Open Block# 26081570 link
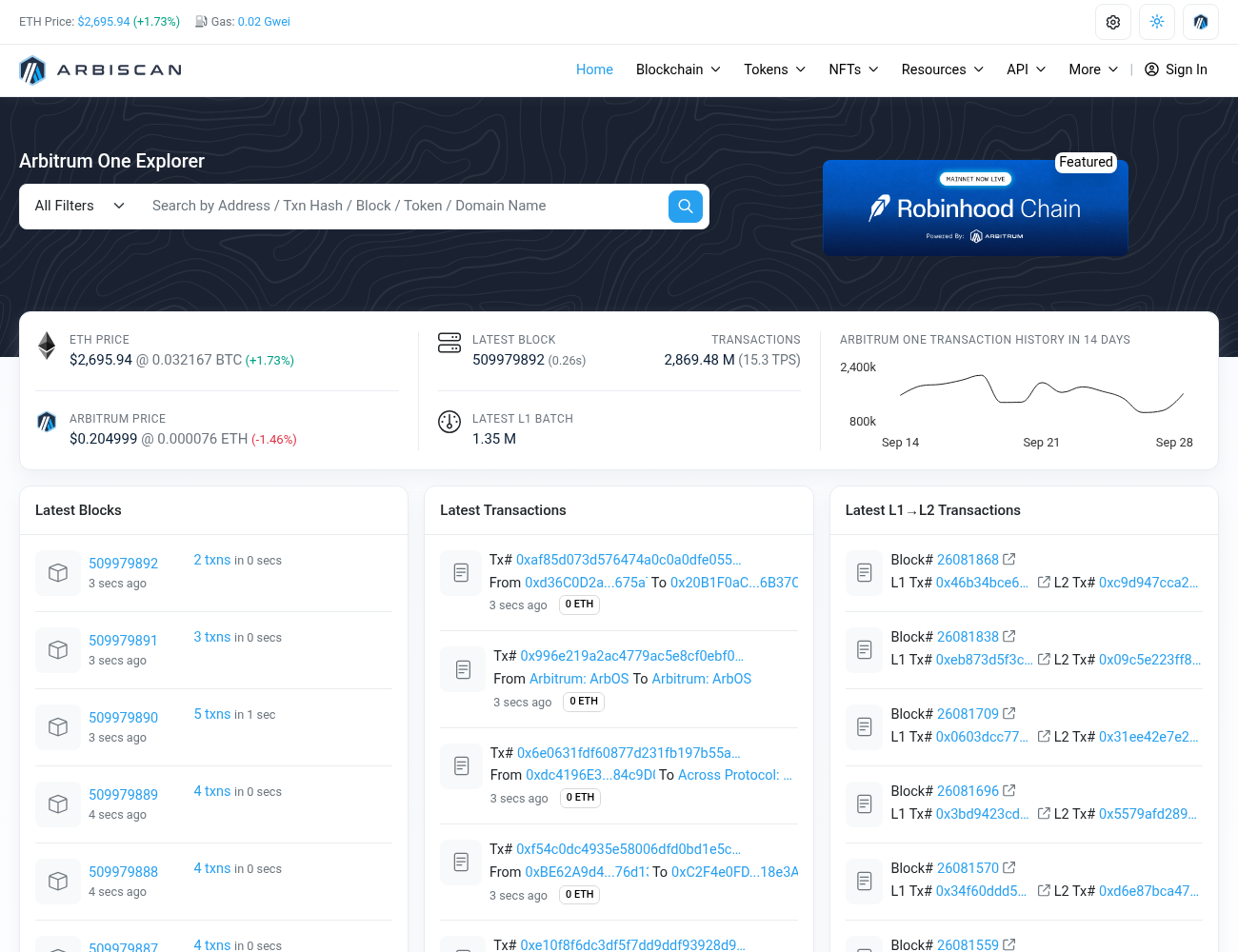Image resolution: width=1238 pixels, height=952 pixels. 968,868
